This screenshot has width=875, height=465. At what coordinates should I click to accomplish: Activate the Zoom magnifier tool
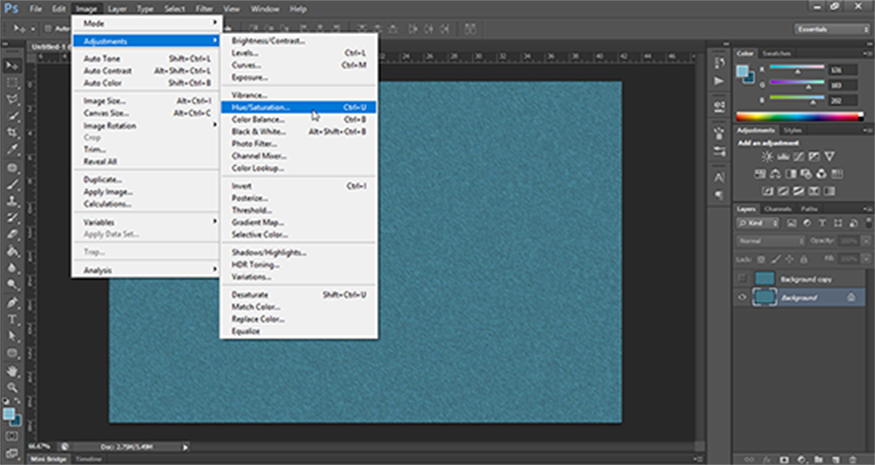pyautogui.click(x=13, y=387)
